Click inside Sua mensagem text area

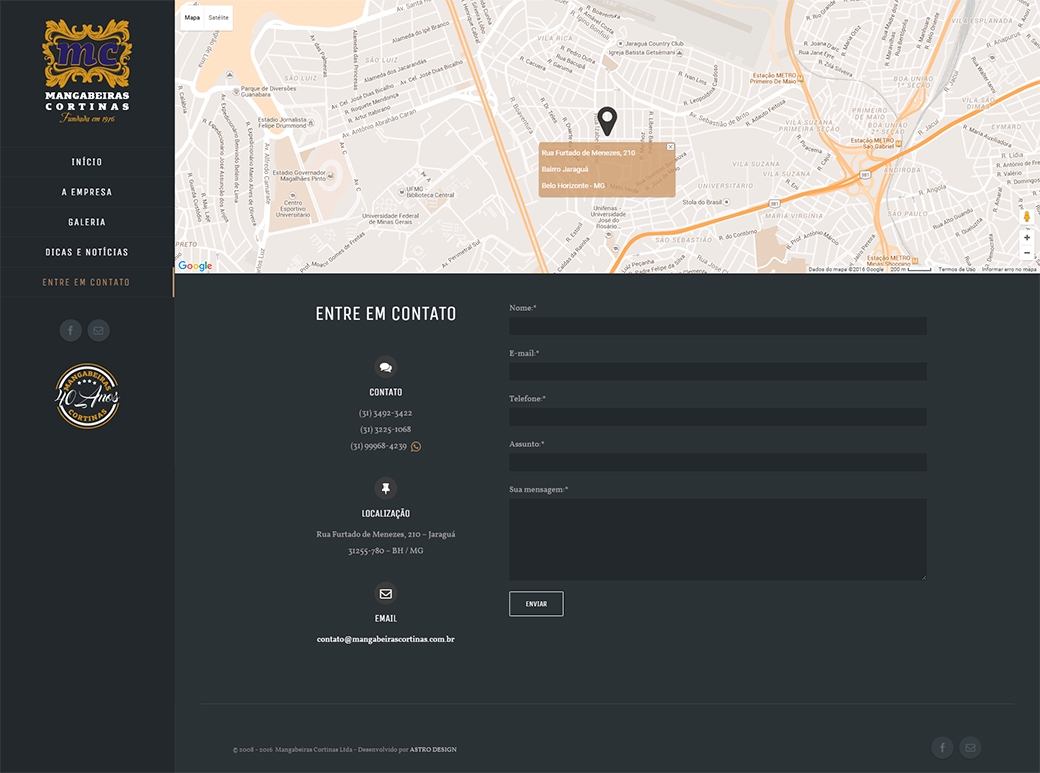[x=718, y=539]
